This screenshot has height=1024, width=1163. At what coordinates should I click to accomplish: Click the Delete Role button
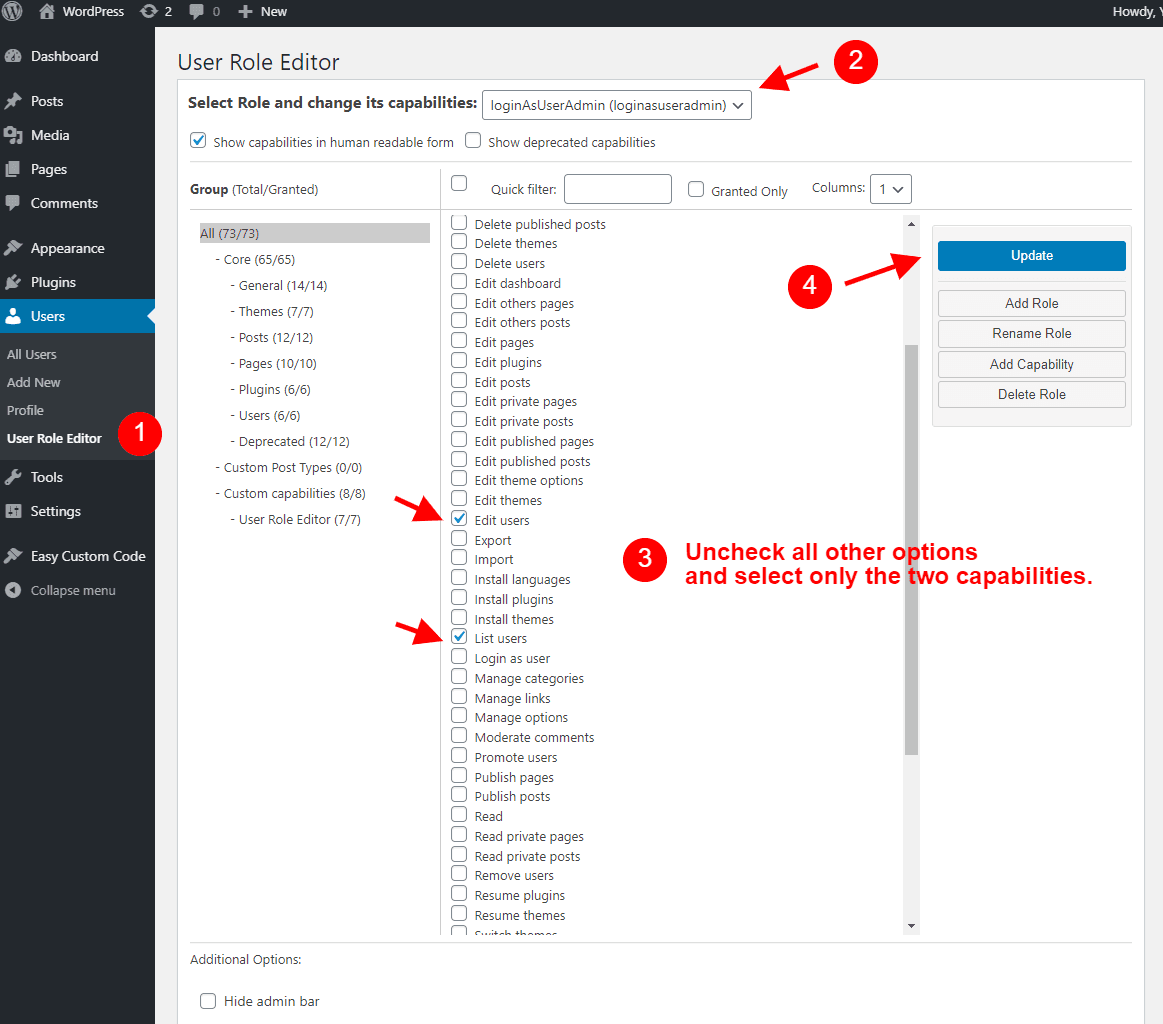[x=1031, y=394]
